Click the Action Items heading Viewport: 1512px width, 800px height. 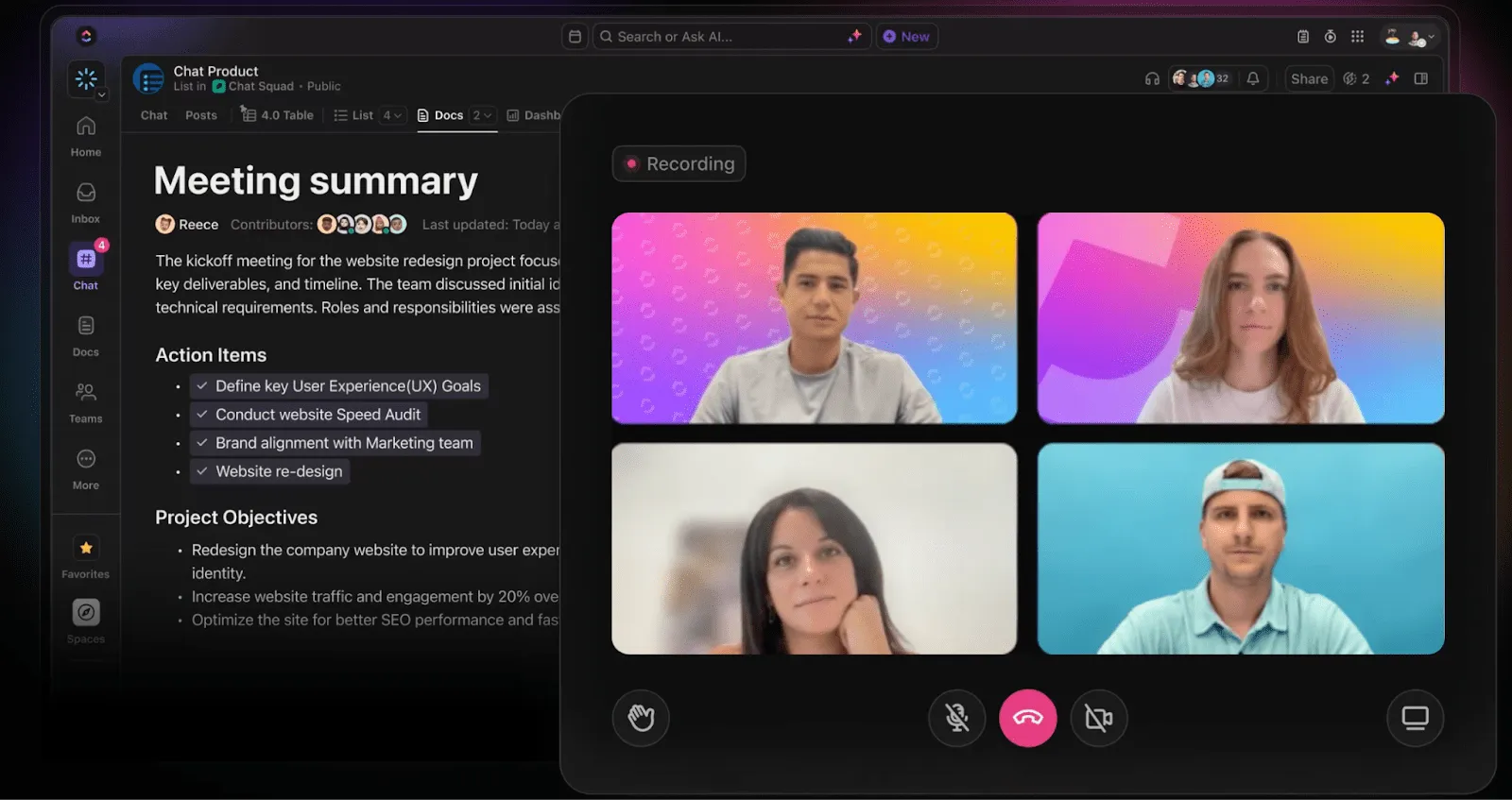coord(211,355)
